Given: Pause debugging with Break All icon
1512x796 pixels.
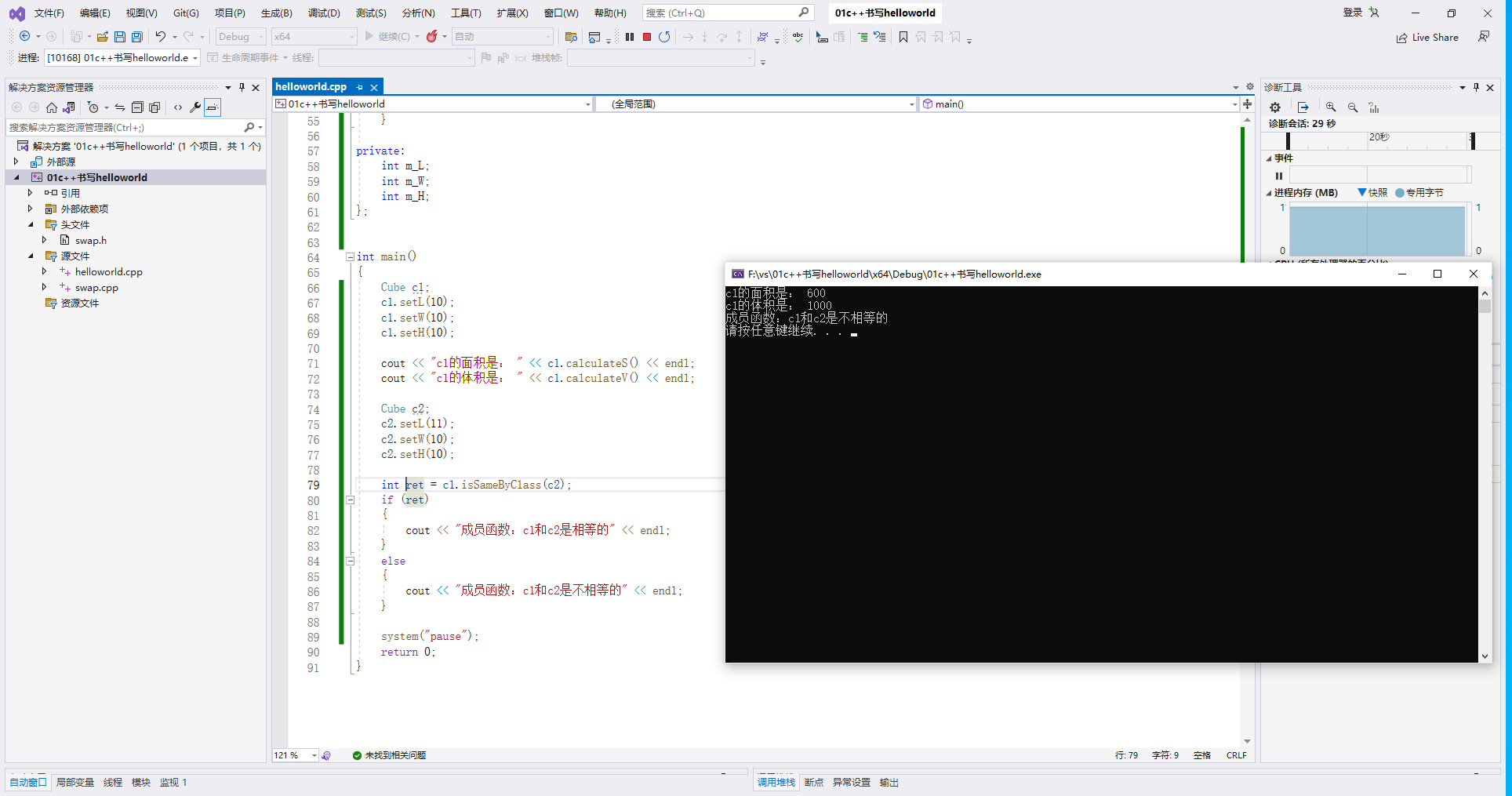Looking at the screenshot, I should coord(630,37).
